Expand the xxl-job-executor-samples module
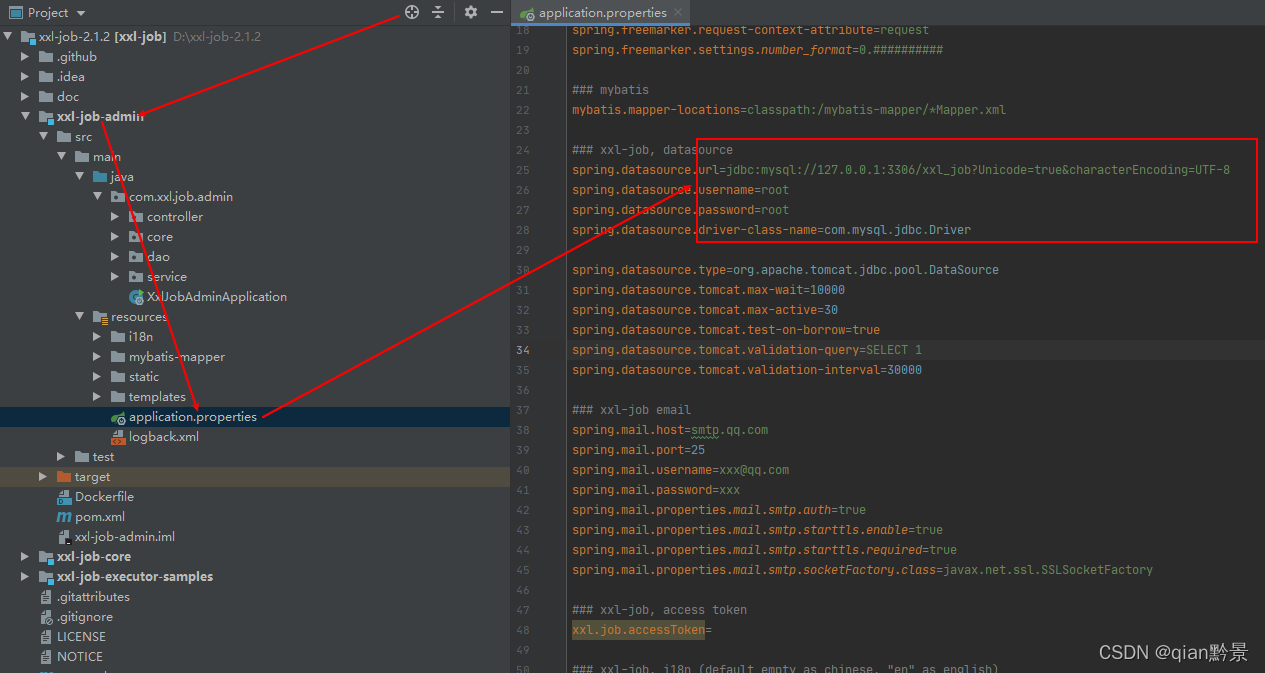The height and width of the screenshot is (673, 1265). (26, 577)
